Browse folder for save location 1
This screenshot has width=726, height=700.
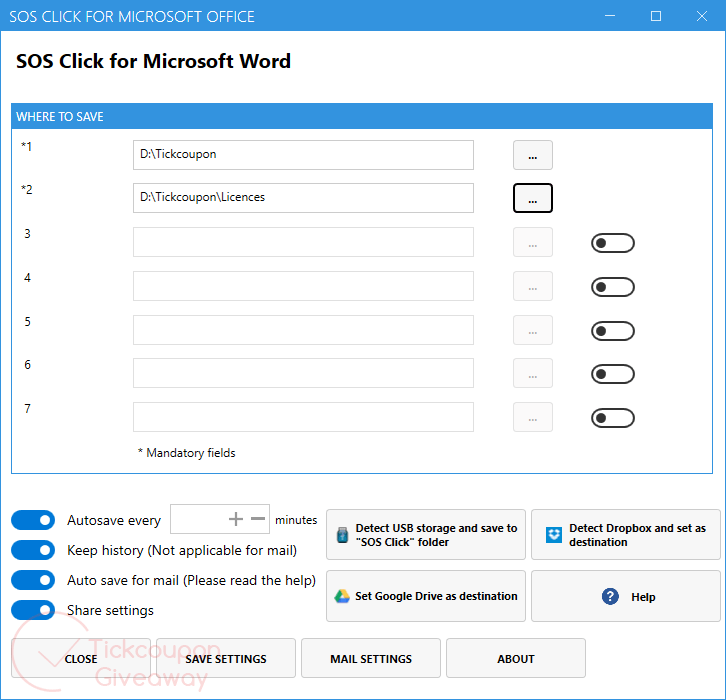coord(532,155)
